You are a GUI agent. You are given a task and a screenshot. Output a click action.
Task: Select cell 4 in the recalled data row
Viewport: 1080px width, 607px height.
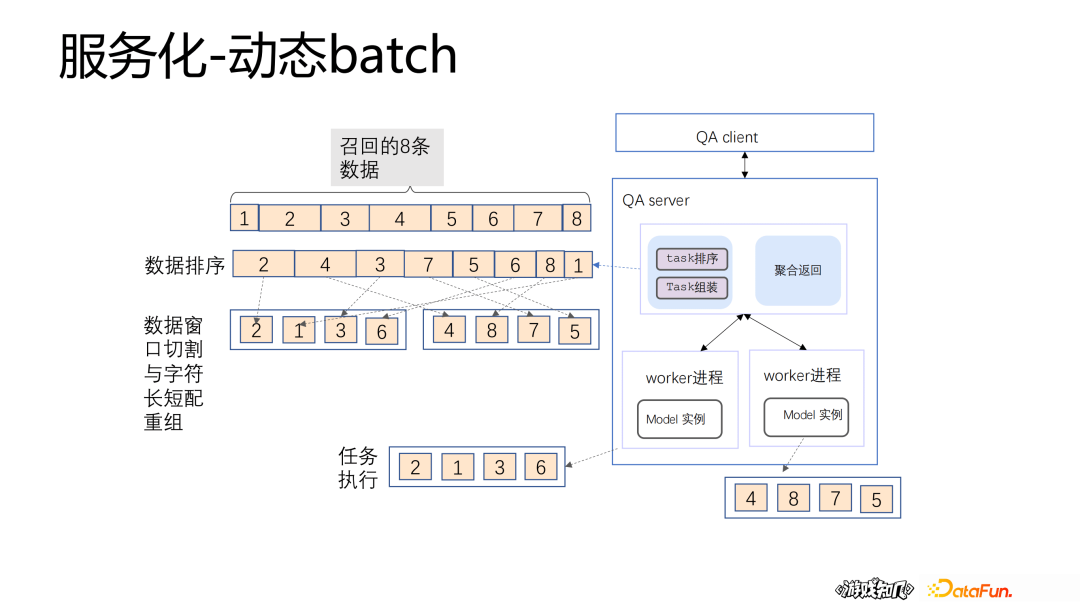coord(400,218)
